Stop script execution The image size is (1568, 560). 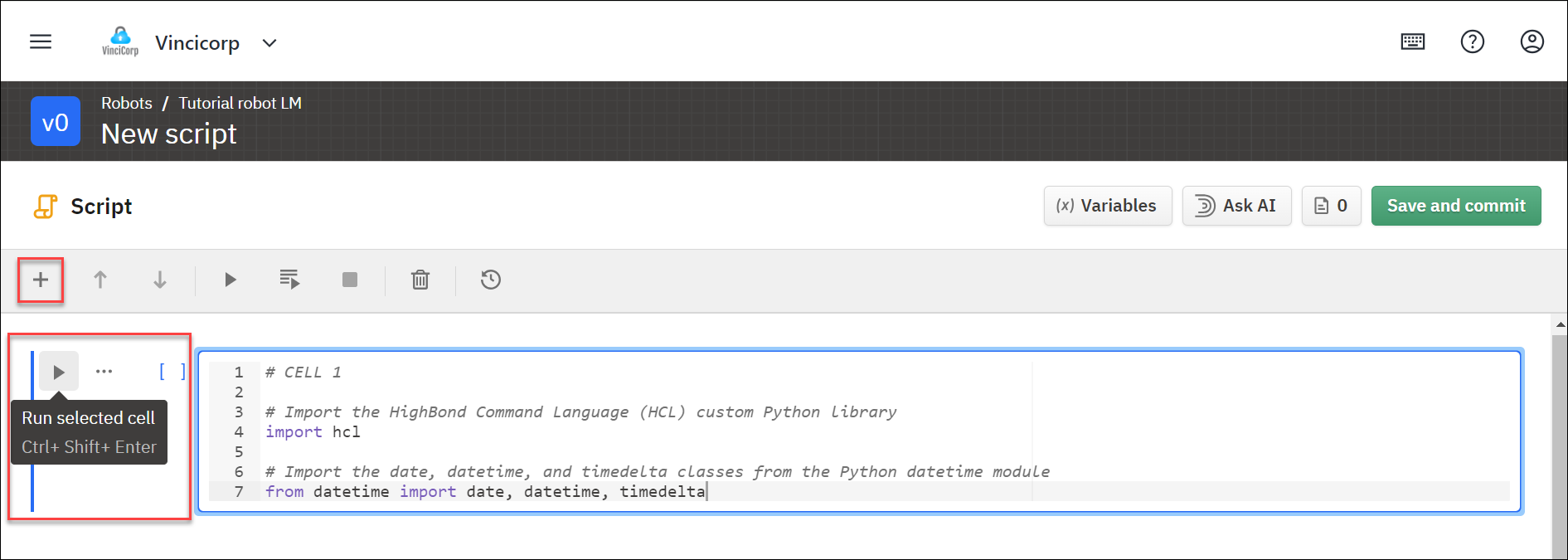point(350,280)
